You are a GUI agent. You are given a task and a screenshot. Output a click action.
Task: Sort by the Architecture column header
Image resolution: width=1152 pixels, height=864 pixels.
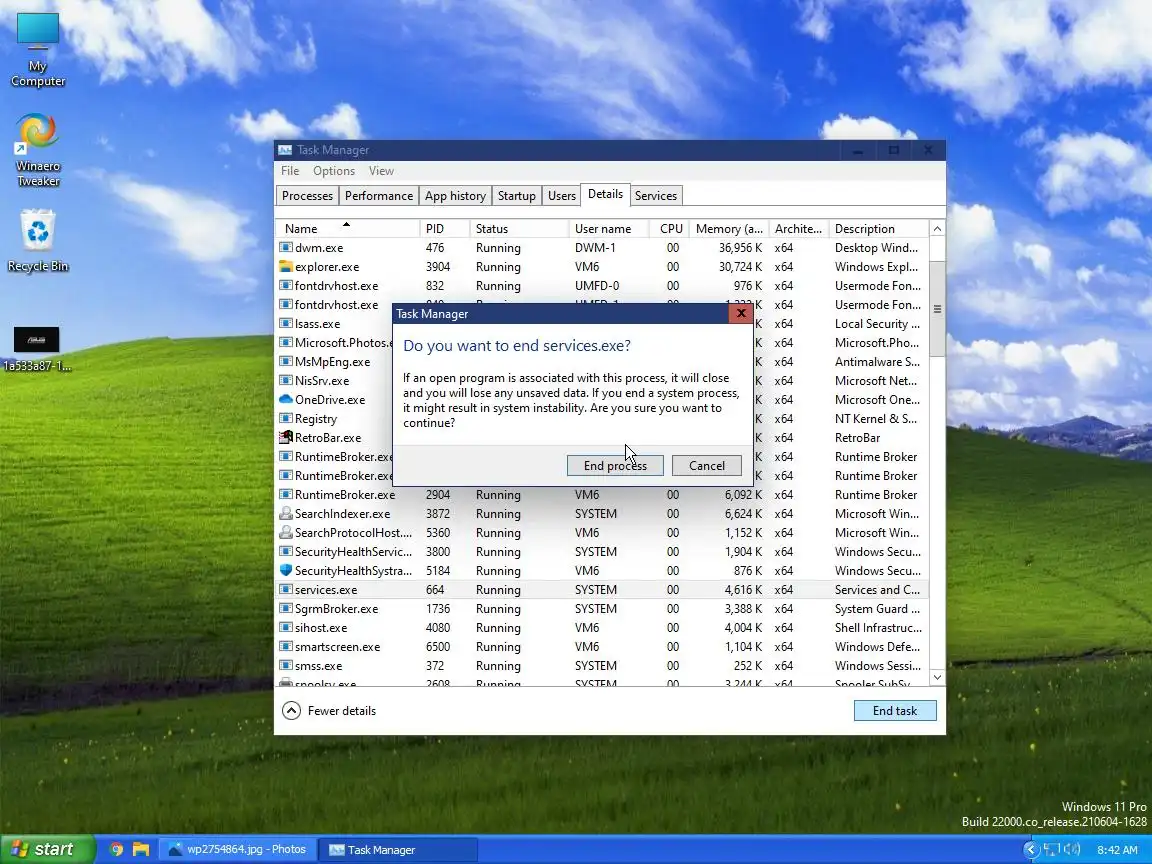click(x=799, y=228)
